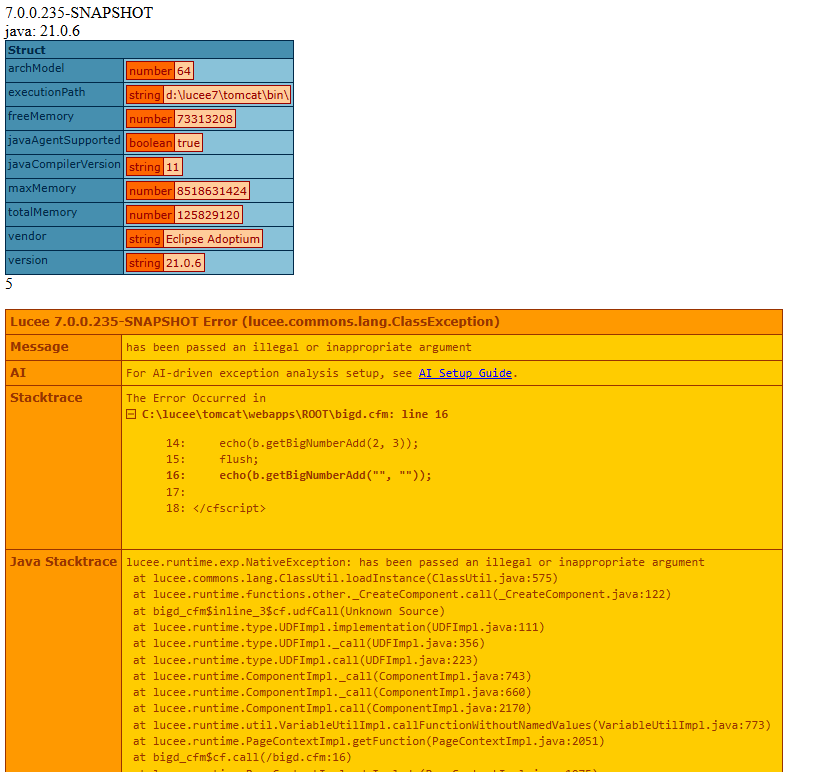The height and width of the screenshot is (772, 836).
Task: Click the boolean type label
Action: click(x=150, y=143)
